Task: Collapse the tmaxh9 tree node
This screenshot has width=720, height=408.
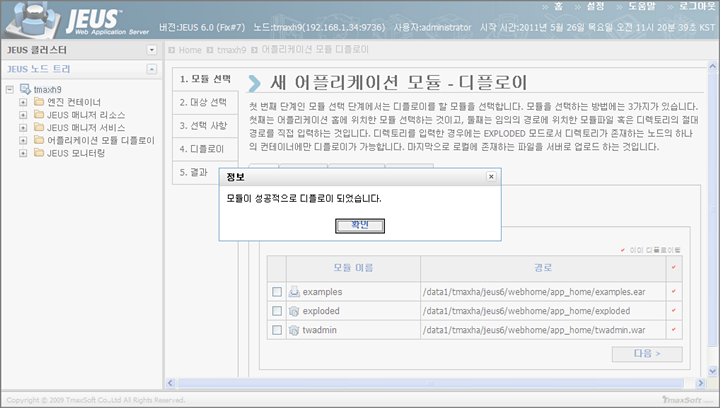Action: (10, 89)
